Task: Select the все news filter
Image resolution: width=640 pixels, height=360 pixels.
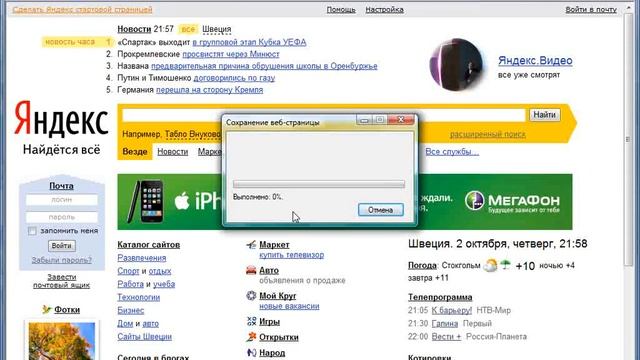Action: coord(188,29)
